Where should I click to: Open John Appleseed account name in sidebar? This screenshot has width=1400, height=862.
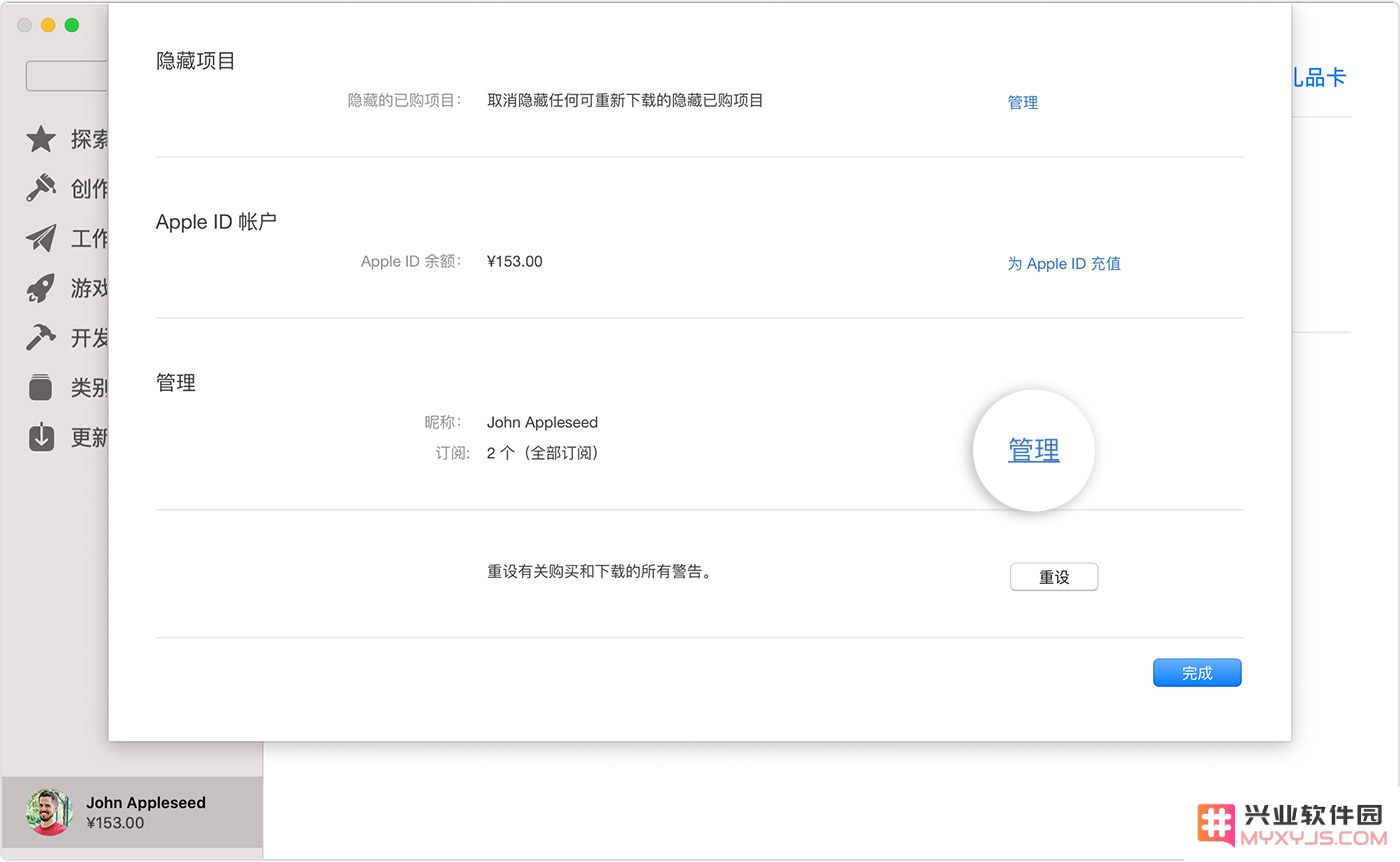point(146,802)
